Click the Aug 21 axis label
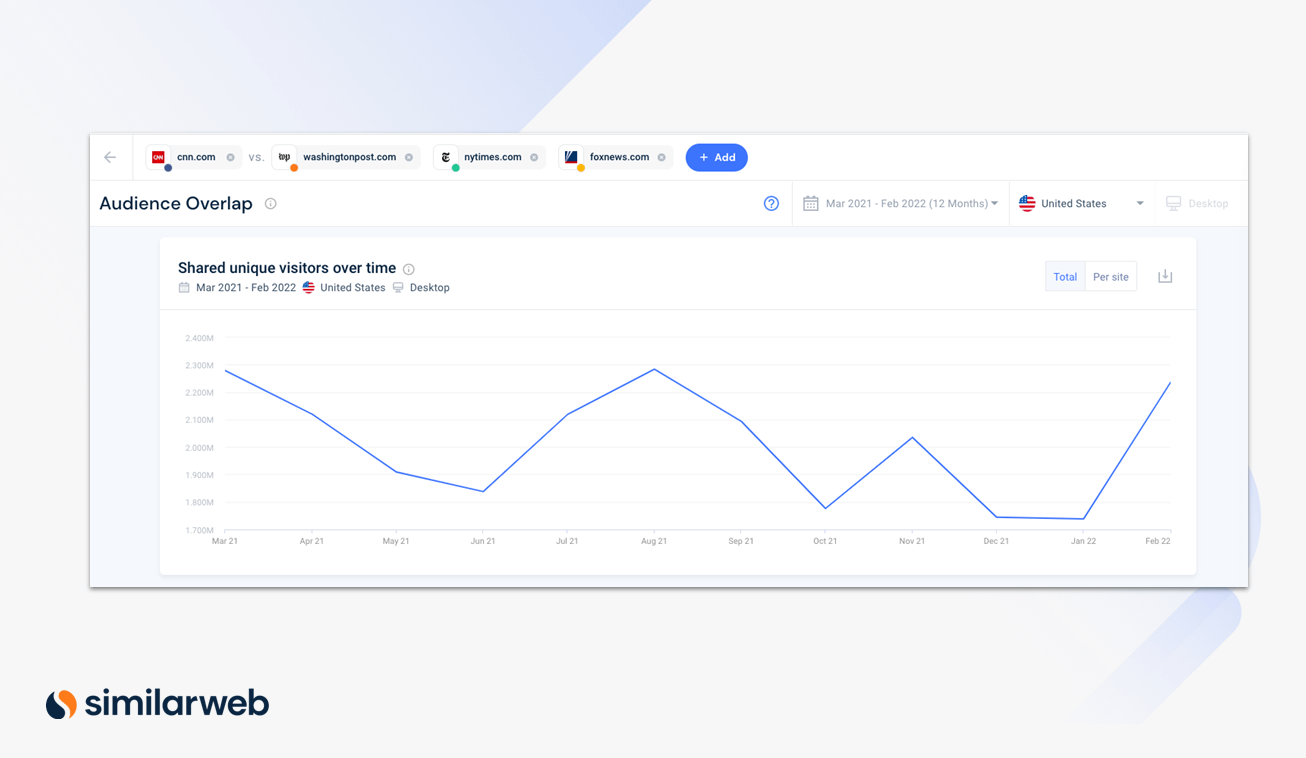This screenshot has height=758, width=1306. pos(654,541)
